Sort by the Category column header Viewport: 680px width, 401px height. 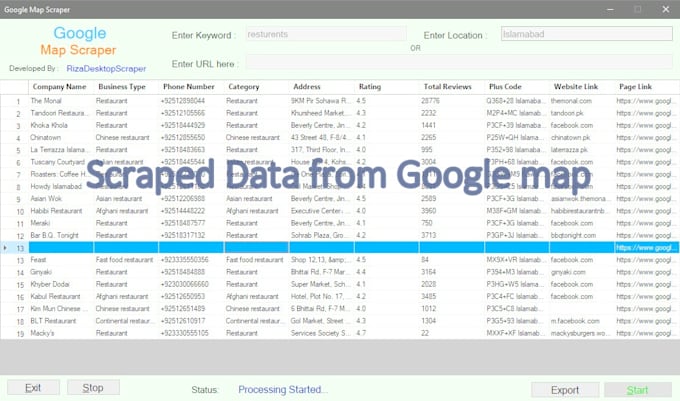pos(256,87)
